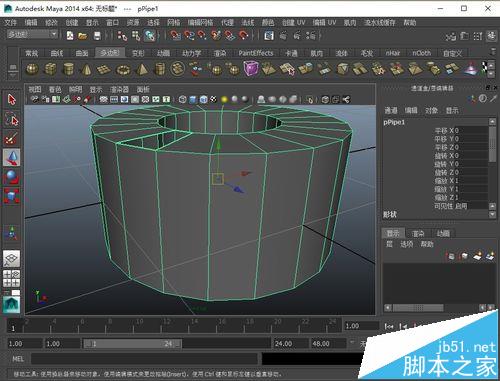Choose the Lasso select tool
The width and height of the screenshot is (500, 381).
pos(12,119)
